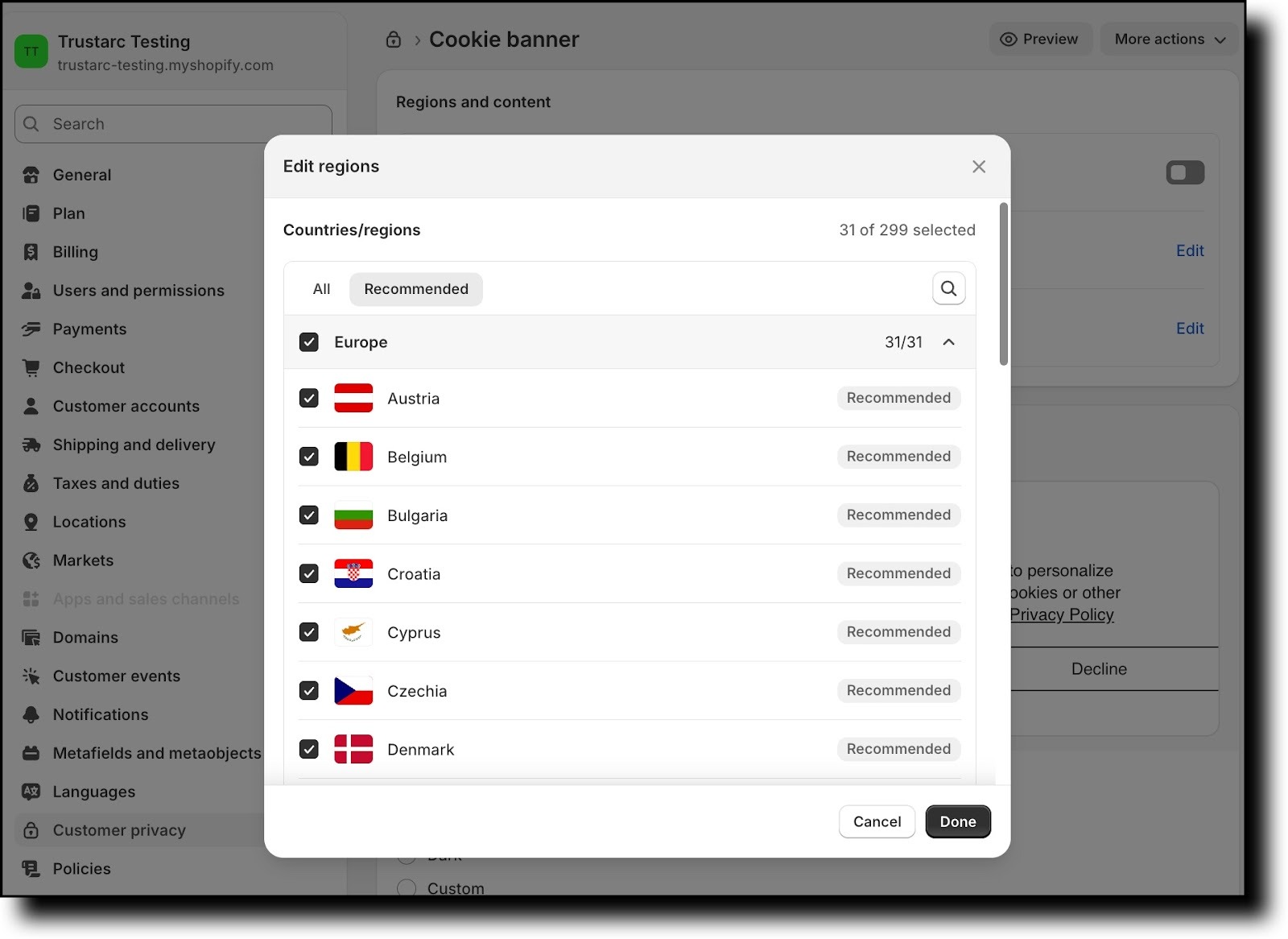1288x939 pixels.
Task: Click the Cyprus row Recommended badge
Action: tap(898, 632)
